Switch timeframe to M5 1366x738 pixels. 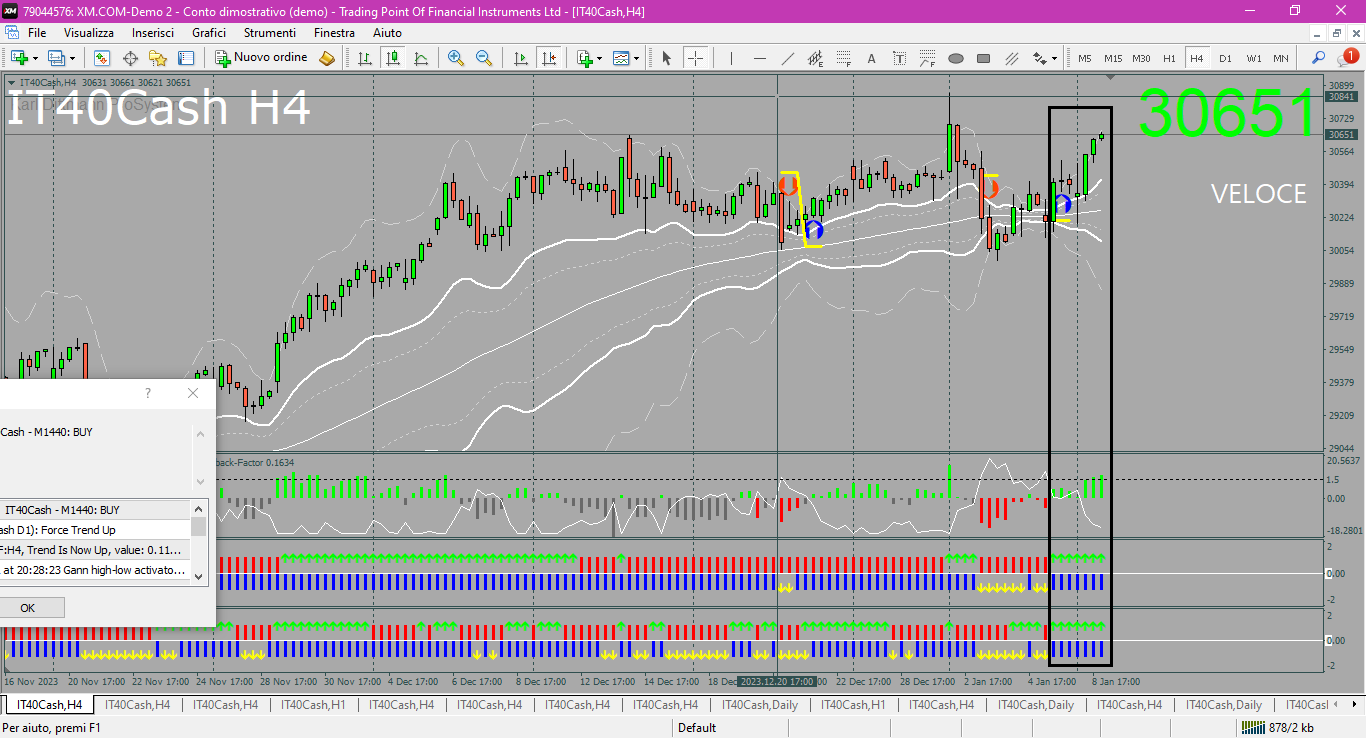[x=1085, y=58]
